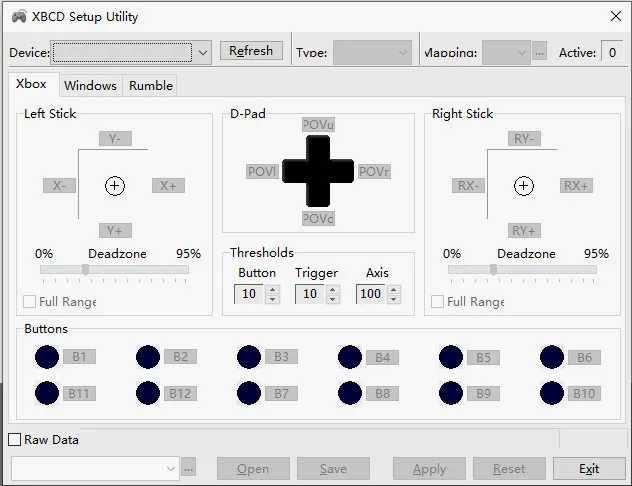Click the browse ellipsis button beside Mapping
The height and width of the screenshot is (486, 632).
(x=539, y=52)
